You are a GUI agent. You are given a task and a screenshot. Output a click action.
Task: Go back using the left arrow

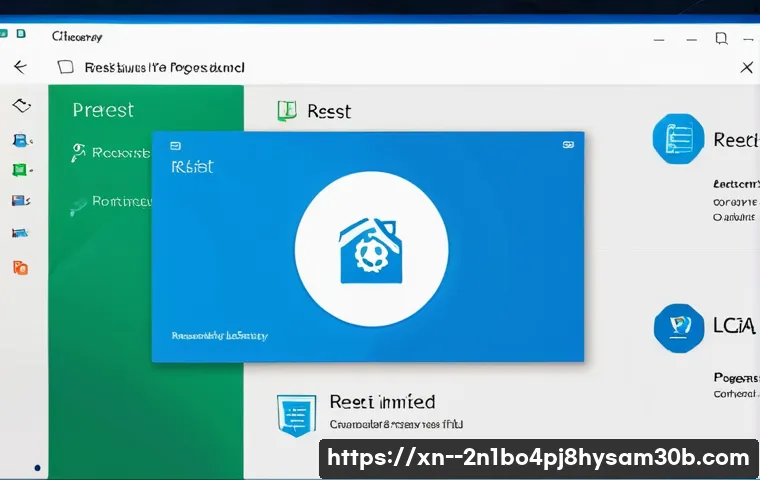(20, 67)
